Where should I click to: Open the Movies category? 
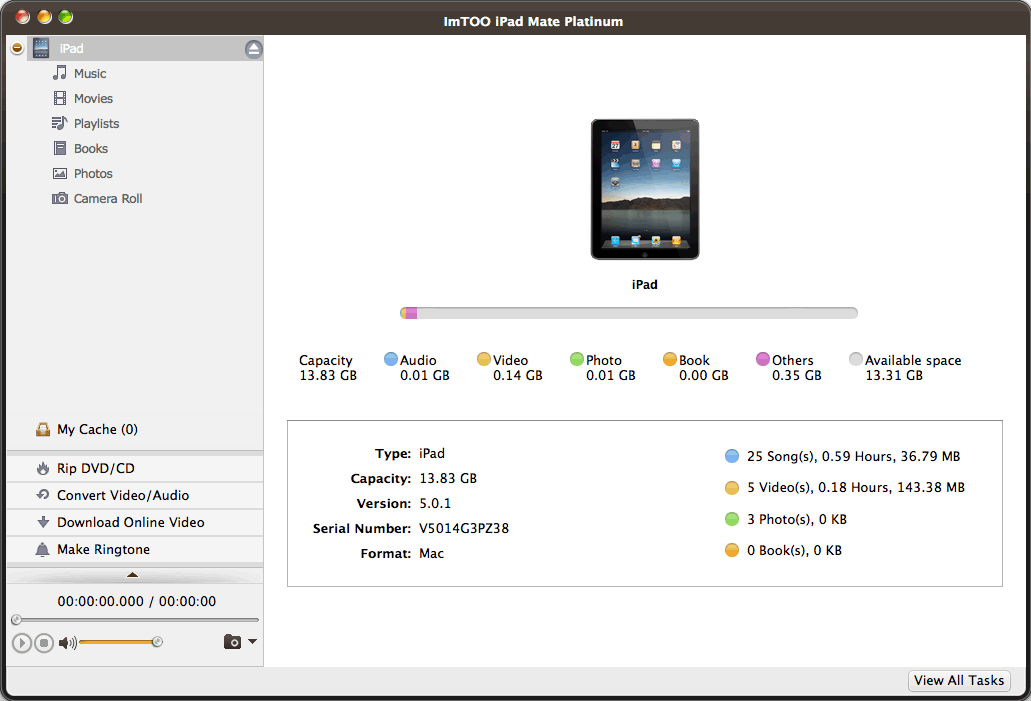coord(93,99)
